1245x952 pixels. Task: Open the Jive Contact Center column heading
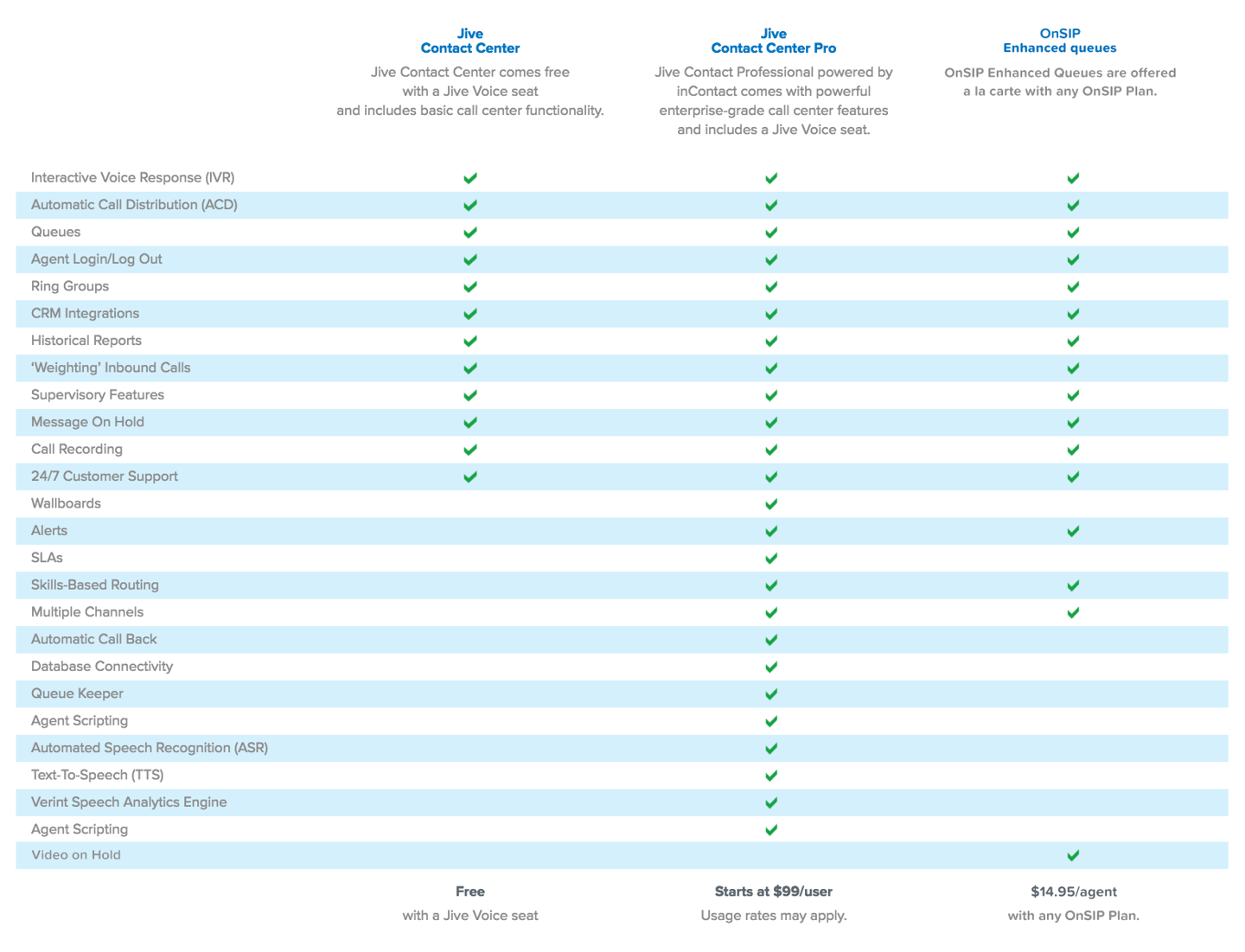pos(470,41)
